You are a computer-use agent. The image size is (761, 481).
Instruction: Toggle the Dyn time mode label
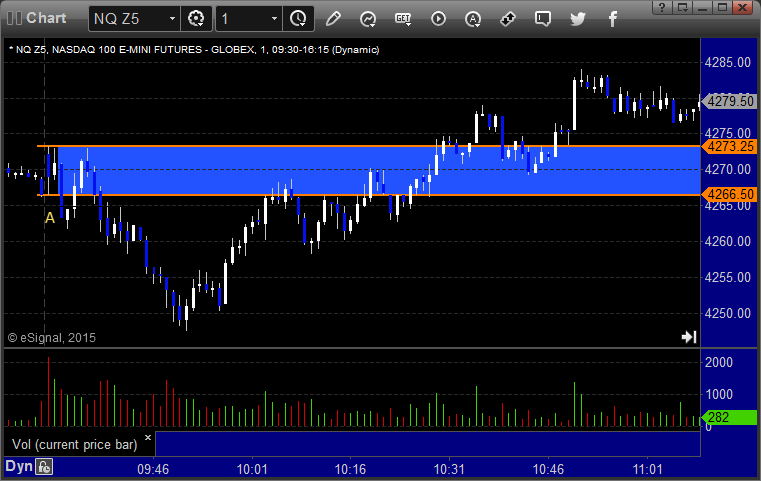(19, 466)
